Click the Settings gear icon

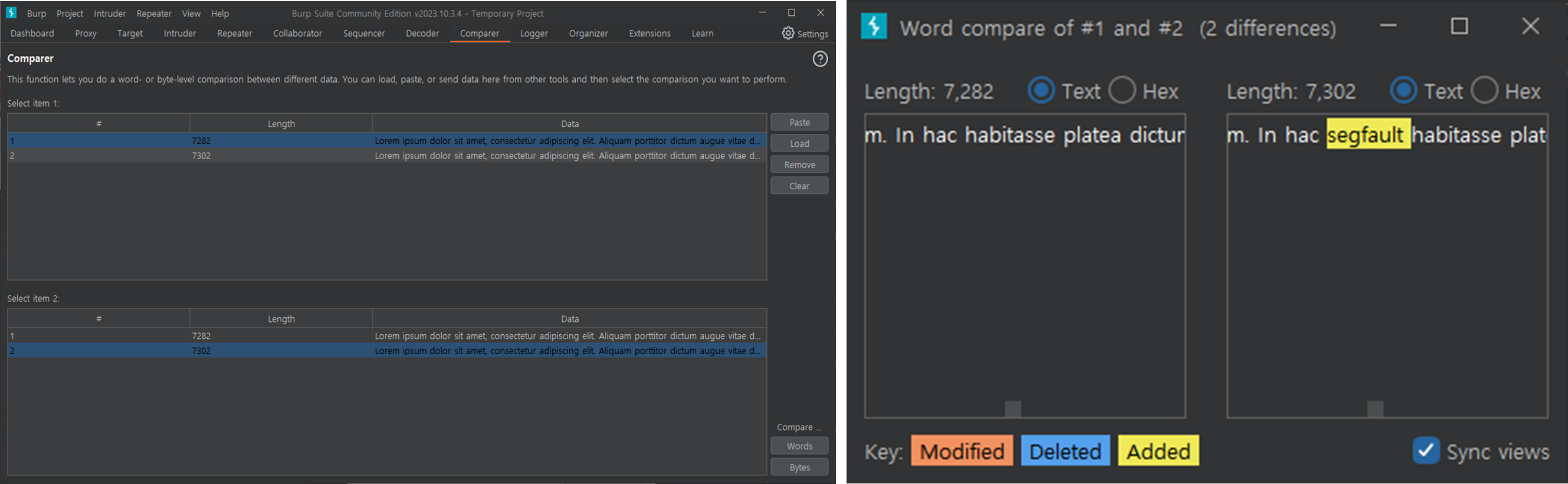(788, 34)
